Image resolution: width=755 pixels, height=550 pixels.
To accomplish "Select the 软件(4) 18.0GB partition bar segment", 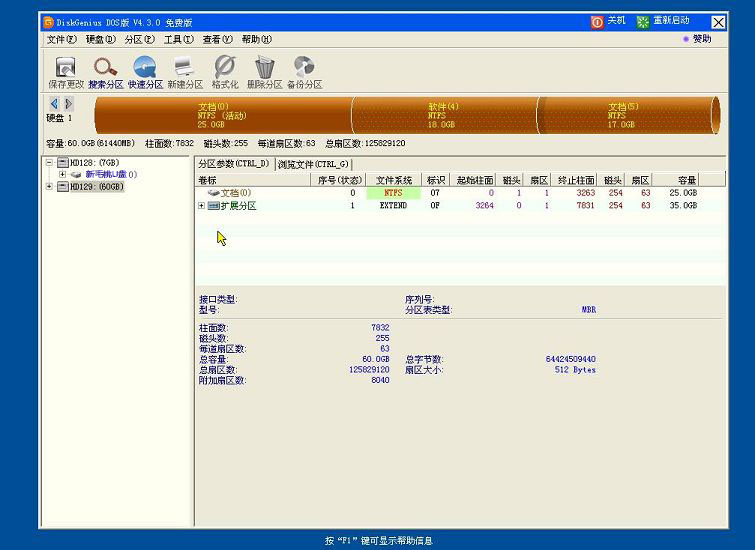I will pos(444,115).
